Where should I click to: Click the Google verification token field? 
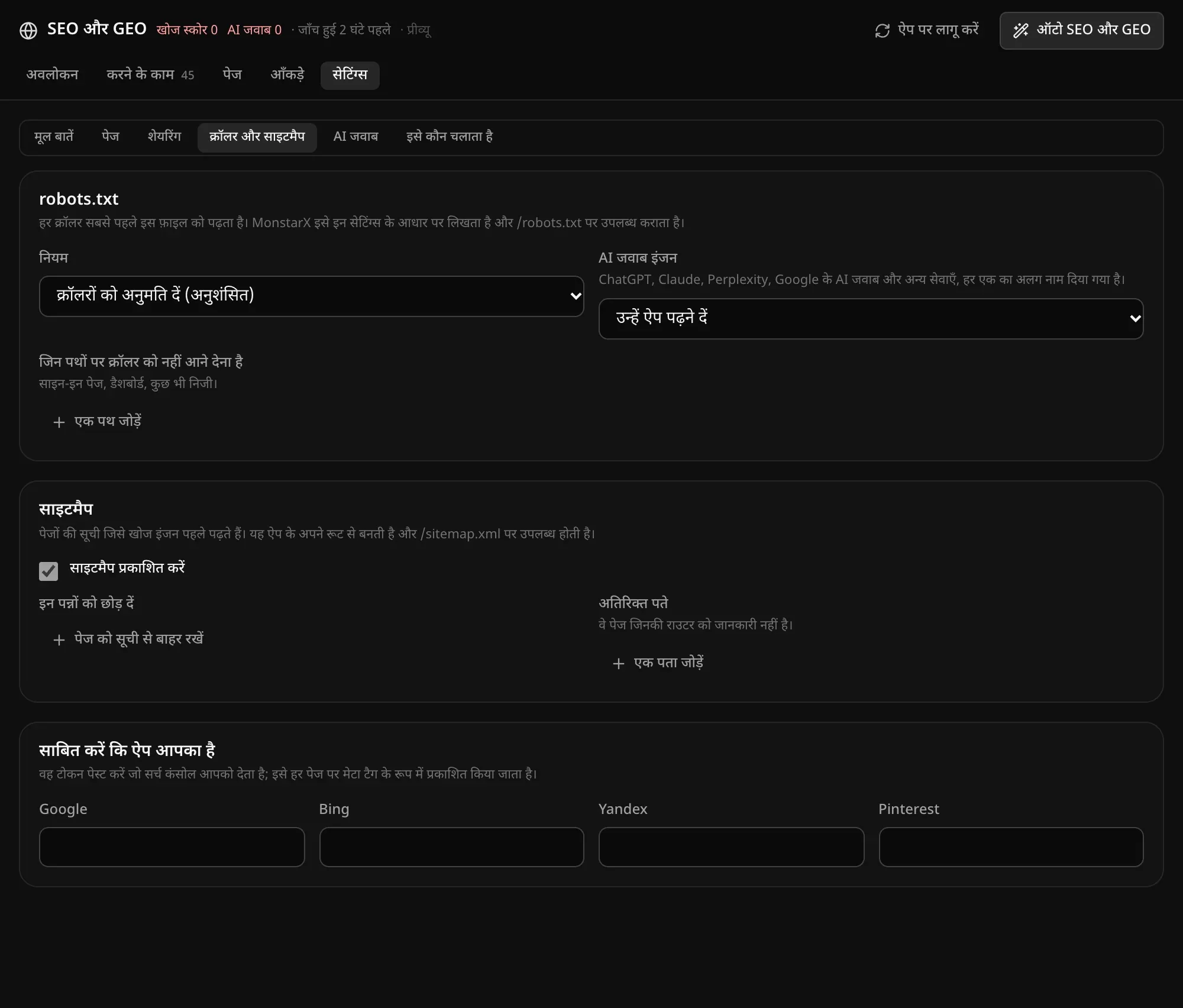coord(172,847)
